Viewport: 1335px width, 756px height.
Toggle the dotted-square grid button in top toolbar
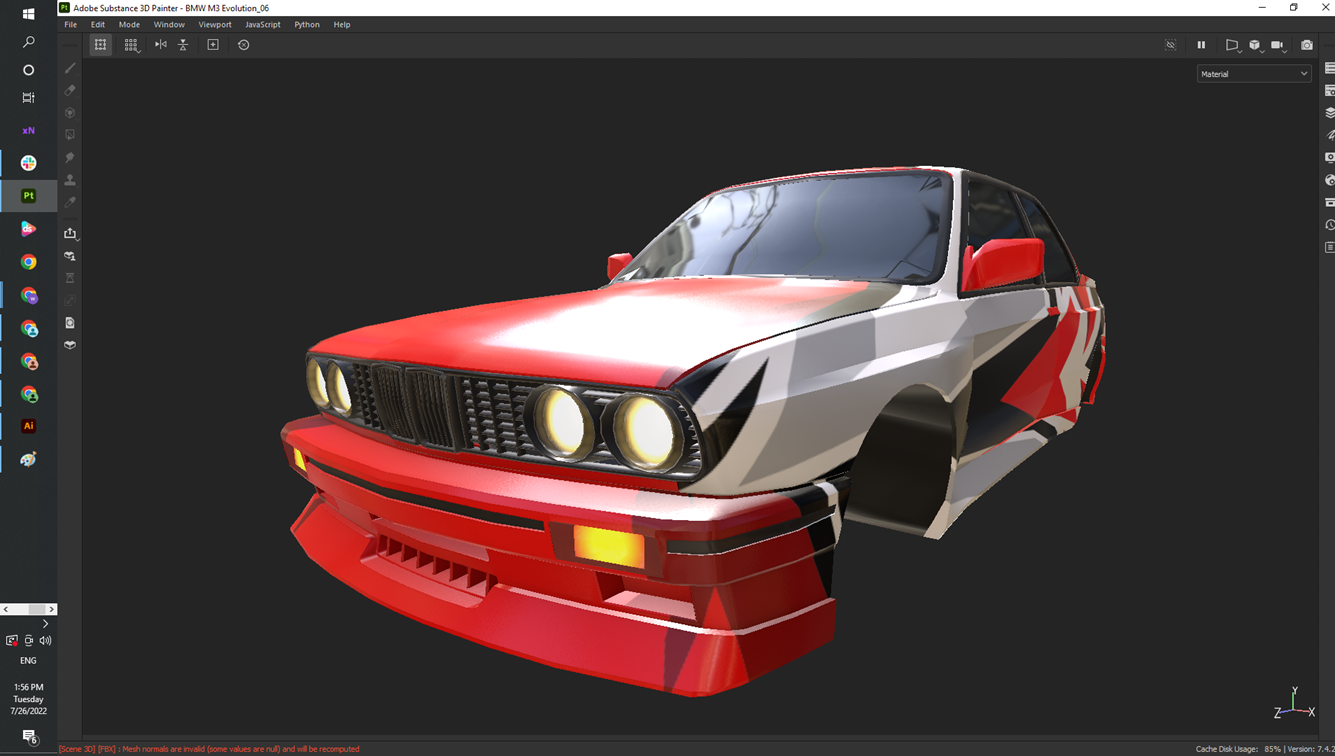click(x=100, y=45)
